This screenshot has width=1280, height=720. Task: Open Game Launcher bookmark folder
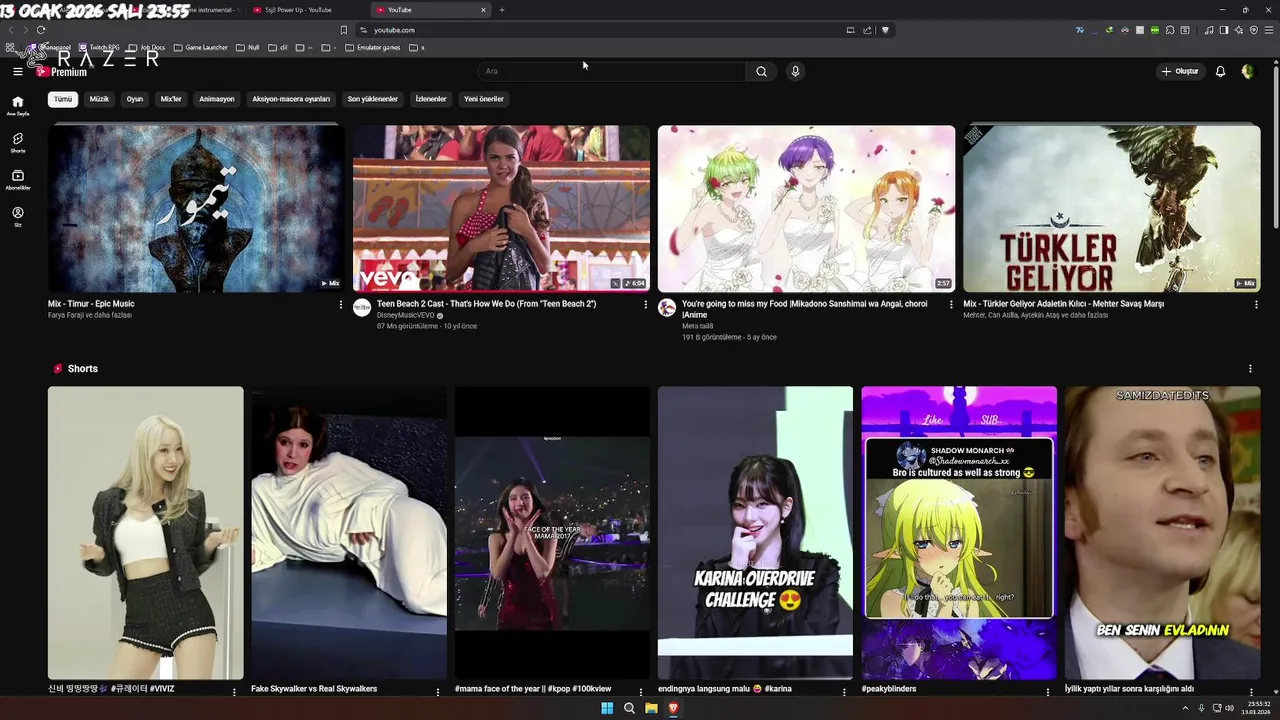click(x=200, y=47)
